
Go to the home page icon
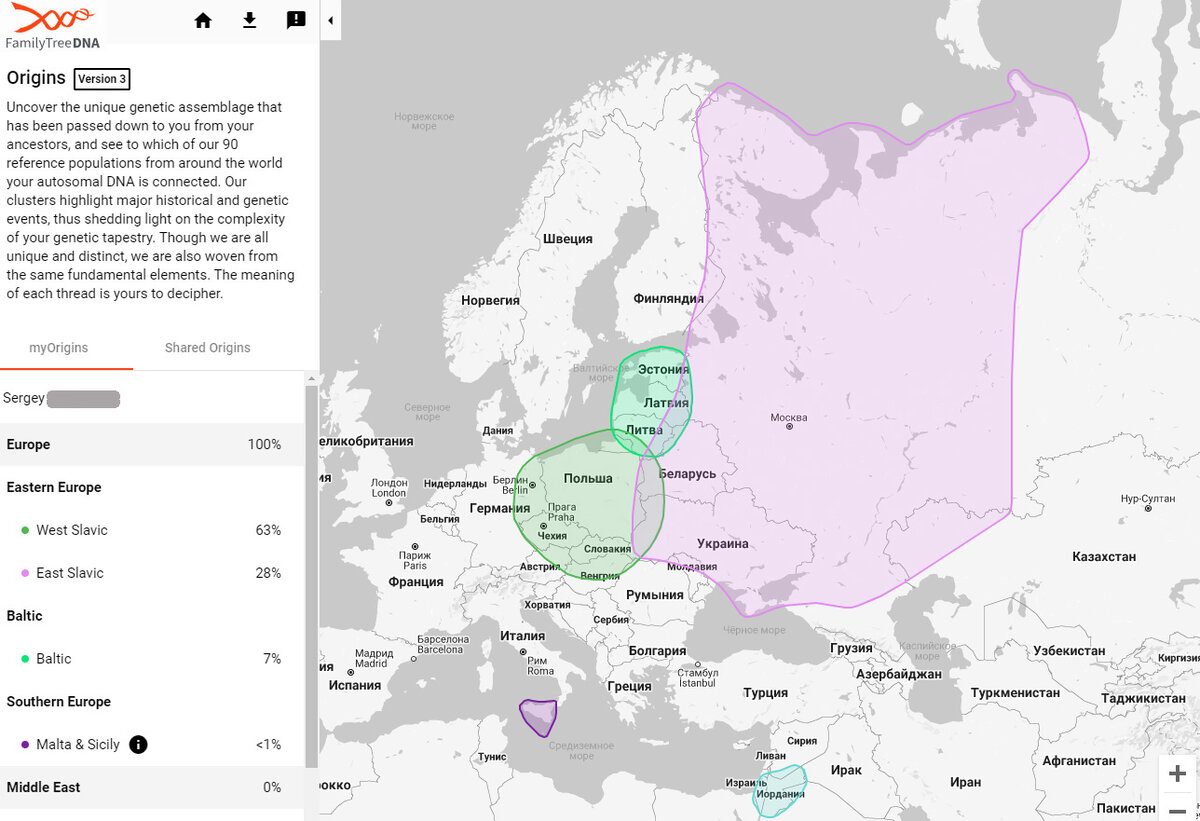click(x=203, y=20)
